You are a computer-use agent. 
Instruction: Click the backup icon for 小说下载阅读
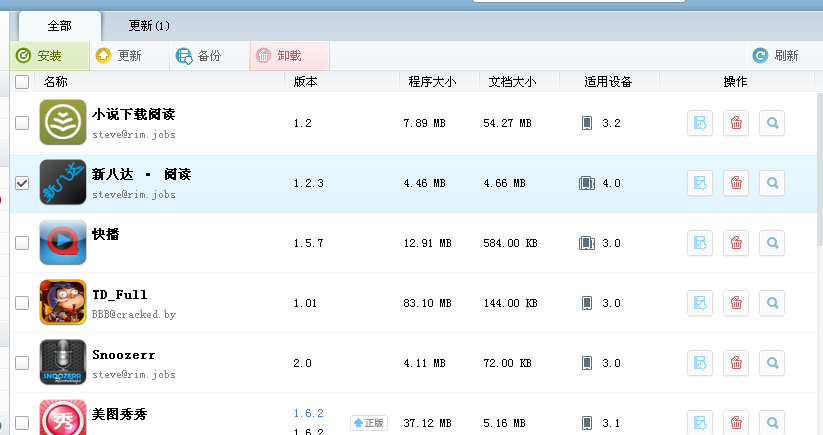click(x=700, y=123)
